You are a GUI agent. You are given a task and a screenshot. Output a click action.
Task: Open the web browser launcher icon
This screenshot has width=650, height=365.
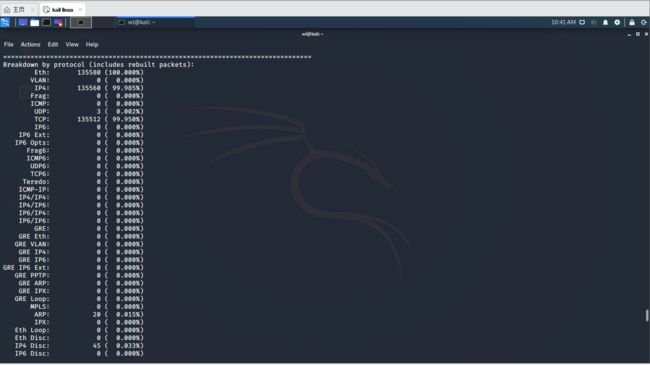click(x=58, y=22)
